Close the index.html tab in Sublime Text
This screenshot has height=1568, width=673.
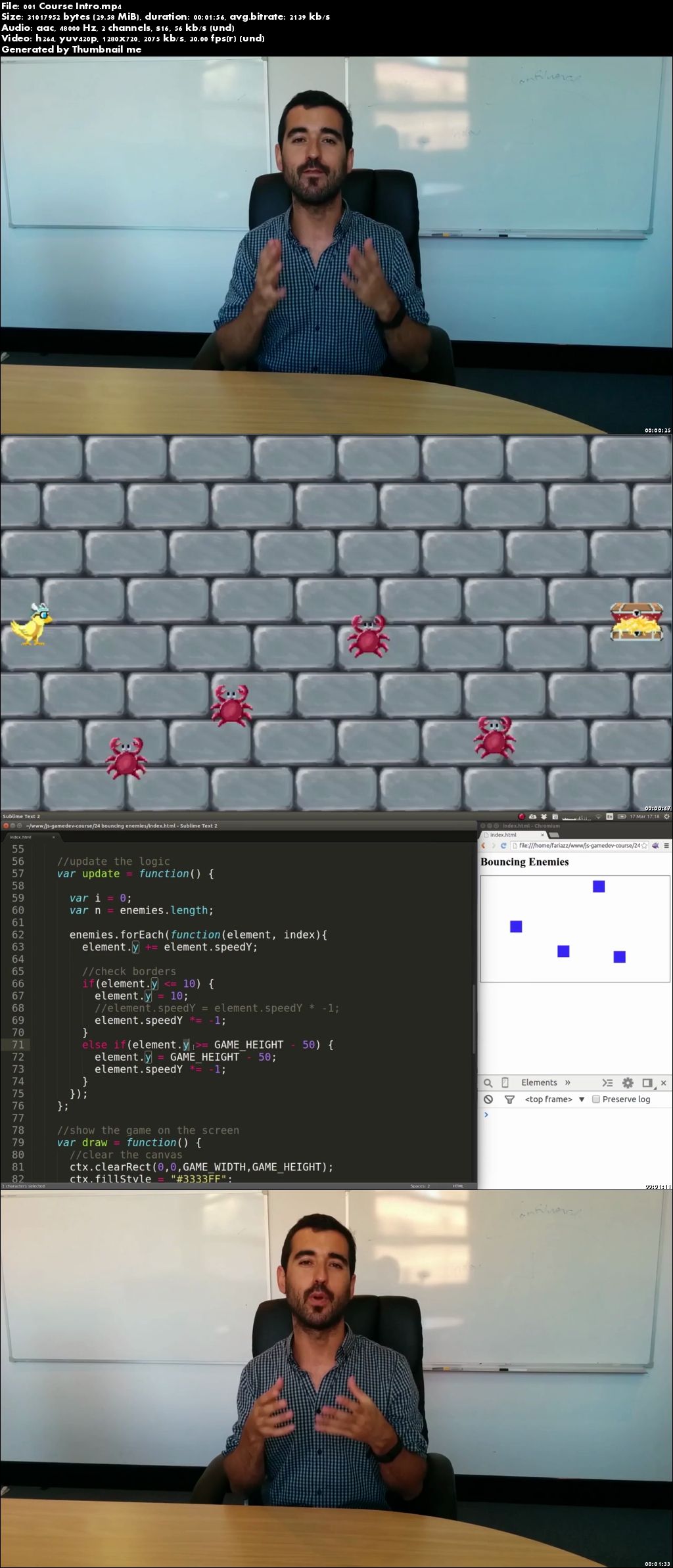coord(53,837)
